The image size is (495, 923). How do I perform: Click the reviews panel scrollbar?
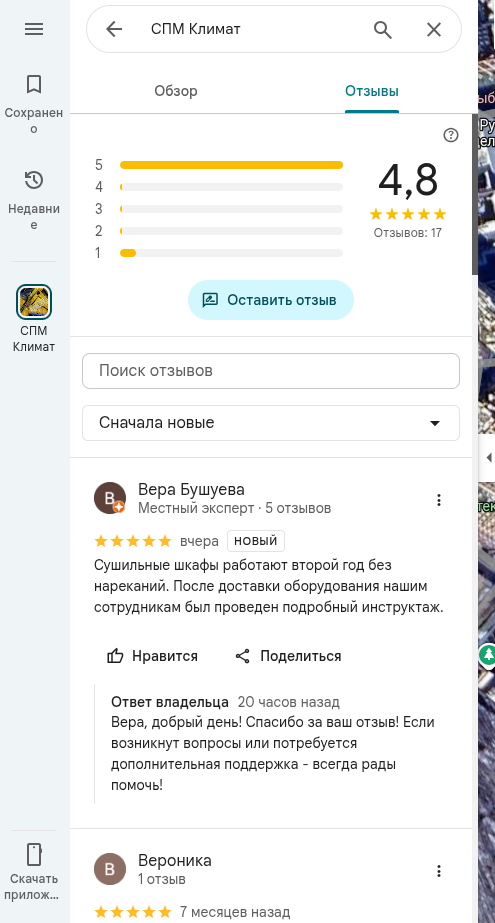tap(474, 194)
